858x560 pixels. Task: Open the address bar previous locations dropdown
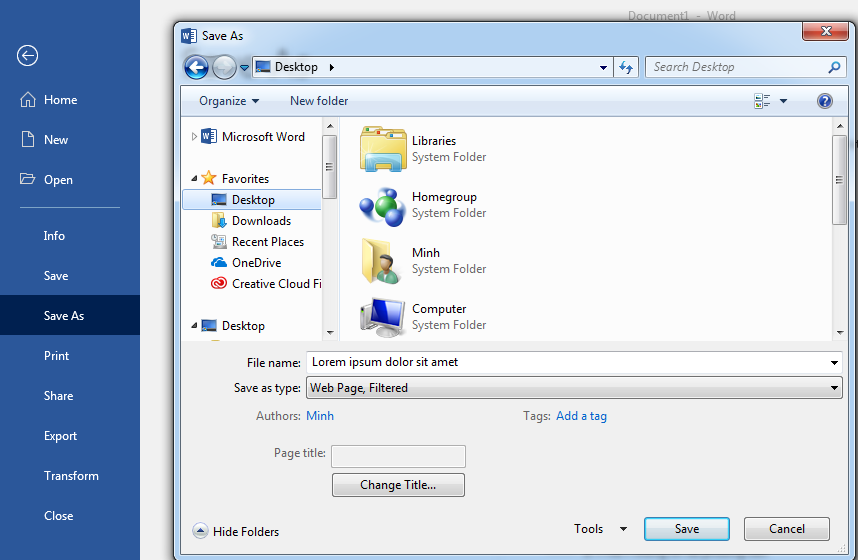tap(603, 67)
